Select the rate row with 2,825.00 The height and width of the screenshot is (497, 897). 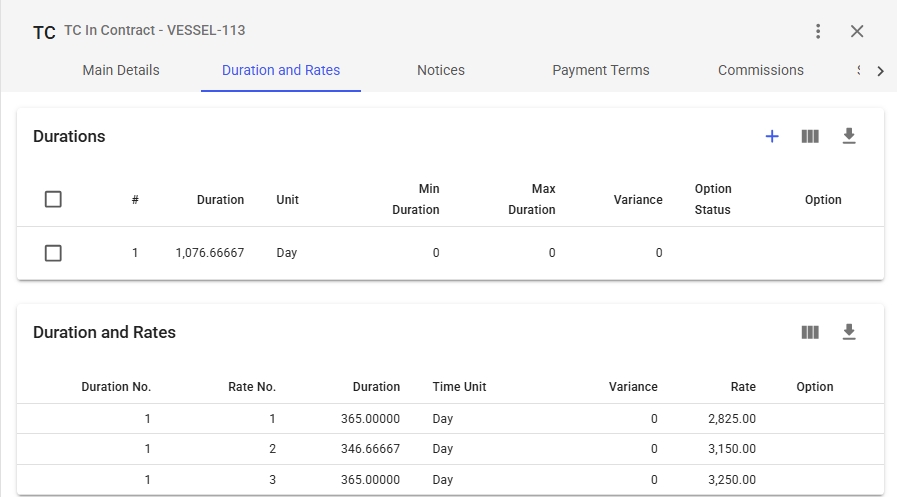(450, 418)
